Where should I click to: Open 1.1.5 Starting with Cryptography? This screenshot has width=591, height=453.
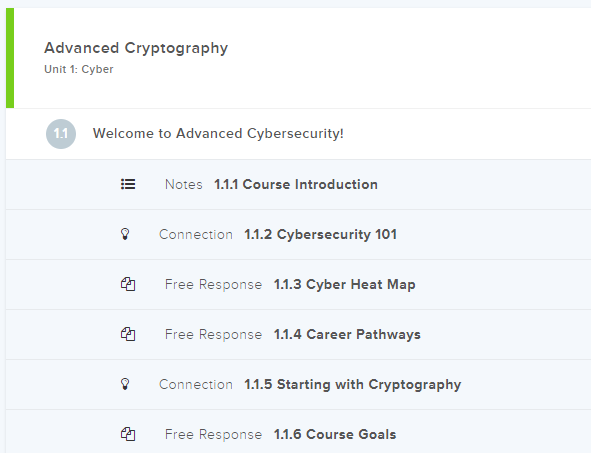click(352, 385)
